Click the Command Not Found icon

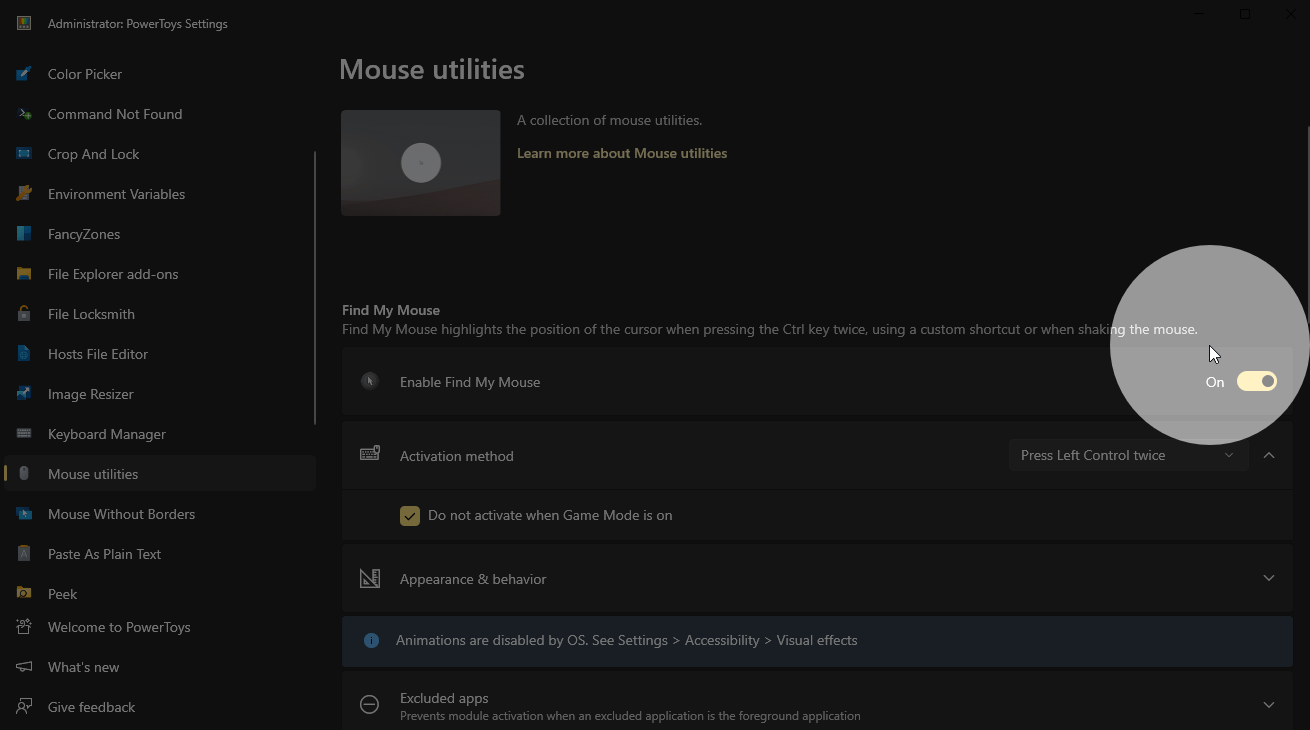point(24,114)
